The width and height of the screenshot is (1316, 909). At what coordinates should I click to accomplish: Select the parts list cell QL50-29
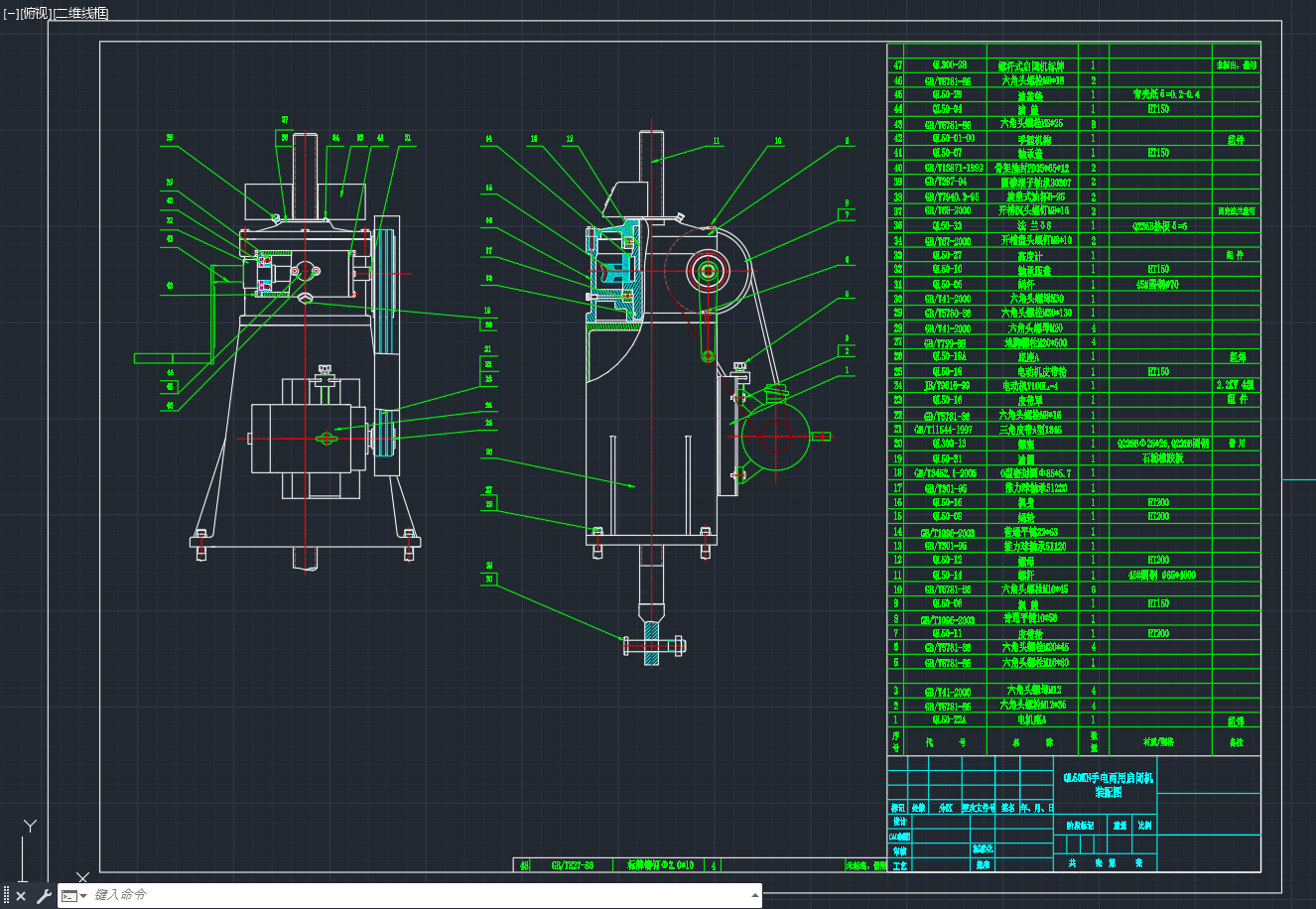[x=948, y=95]
